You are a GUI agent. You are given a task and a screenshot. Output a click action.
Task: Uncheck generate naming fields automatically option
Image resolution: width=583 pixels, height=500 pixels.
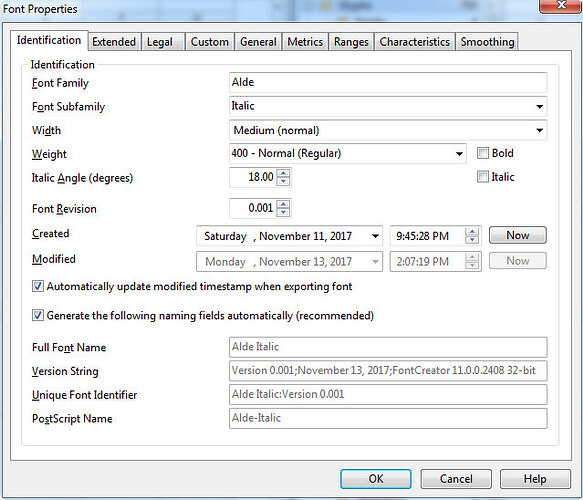(x=38, y=315)
